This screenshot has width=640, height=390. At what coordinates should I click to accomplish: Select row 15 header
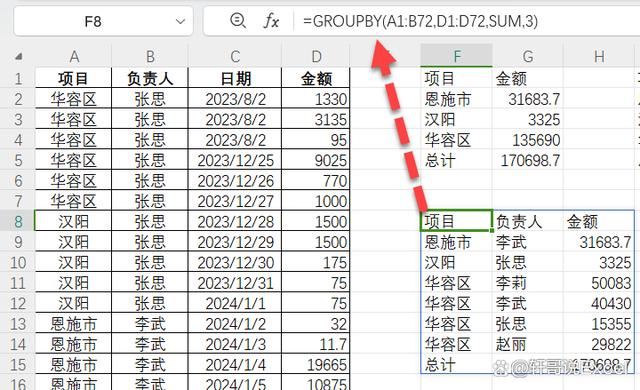tap(18, 364)
